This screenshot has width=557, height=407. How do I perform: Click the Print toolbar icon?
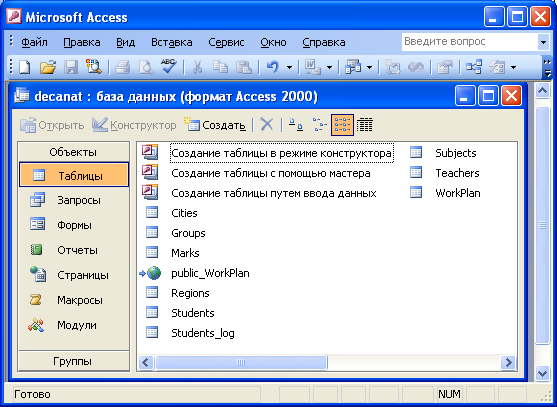pyautogui.click(x=123, y=67)
